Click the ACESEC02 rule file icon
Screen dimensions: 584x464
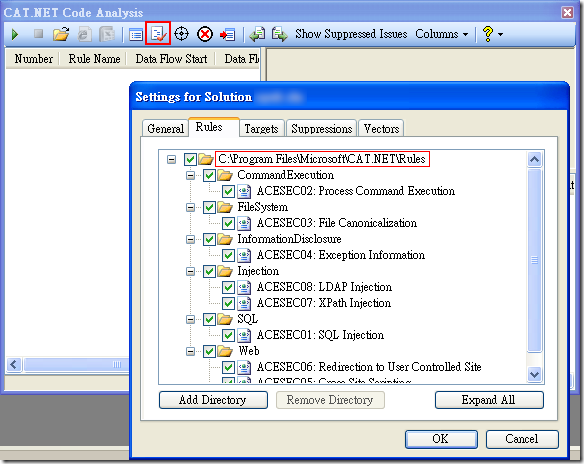pyautogui.click(x=244, y=191)
